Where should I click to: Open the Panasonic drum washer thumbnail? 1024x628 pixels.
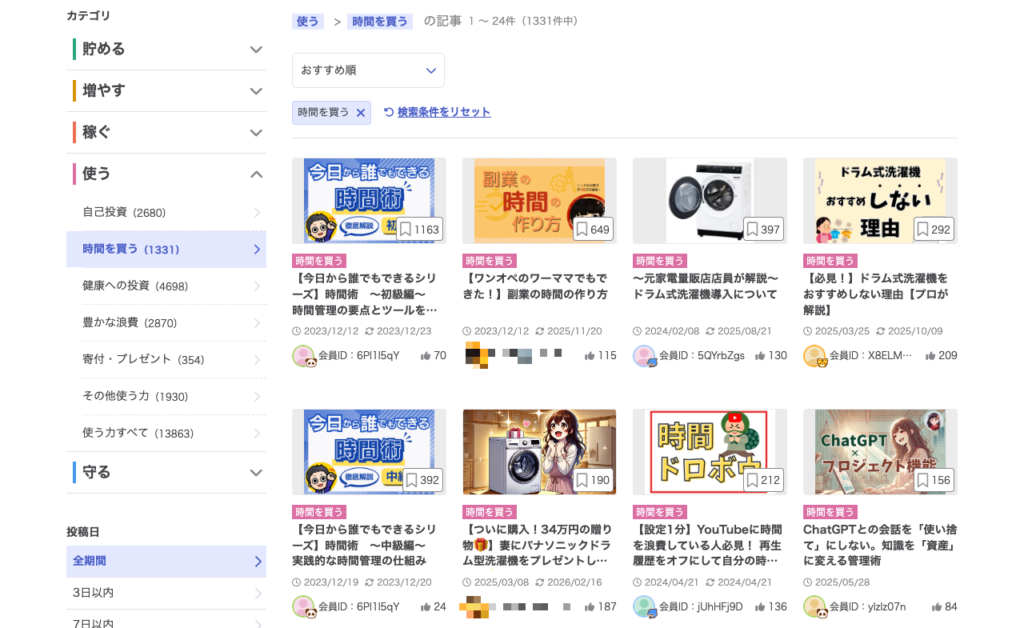point(539,451)
